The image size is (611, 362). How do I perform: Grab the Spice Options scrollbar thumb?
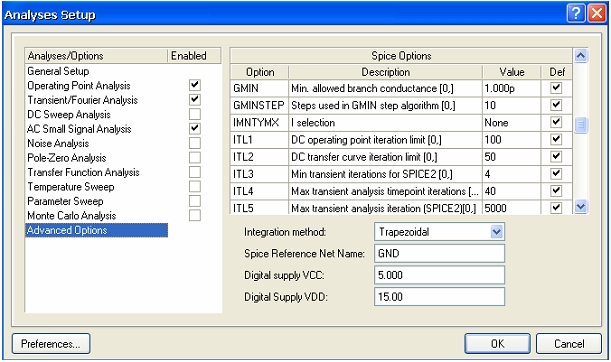(581, 125)
